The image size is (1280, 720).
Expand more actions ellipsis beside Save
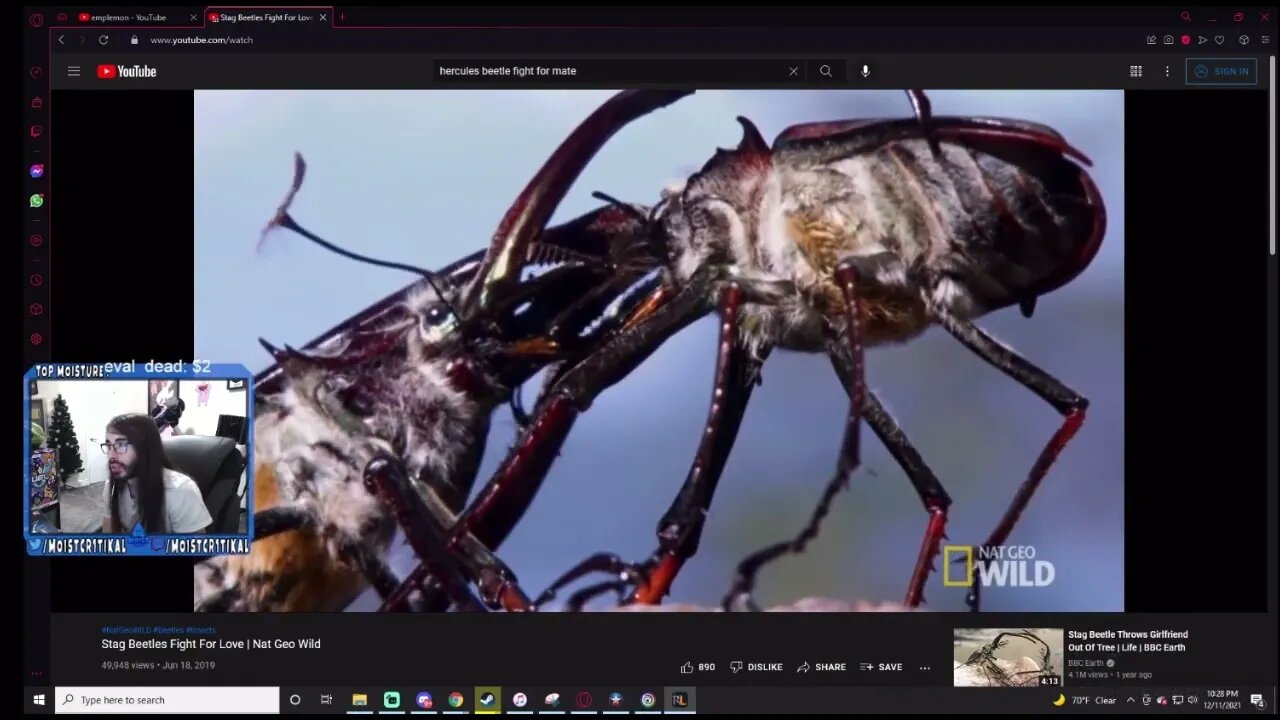click(925, 667)
